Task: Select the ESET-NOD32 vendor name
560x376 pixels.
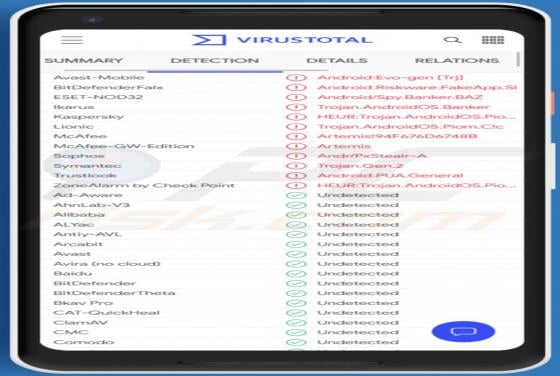Action: 98,97
